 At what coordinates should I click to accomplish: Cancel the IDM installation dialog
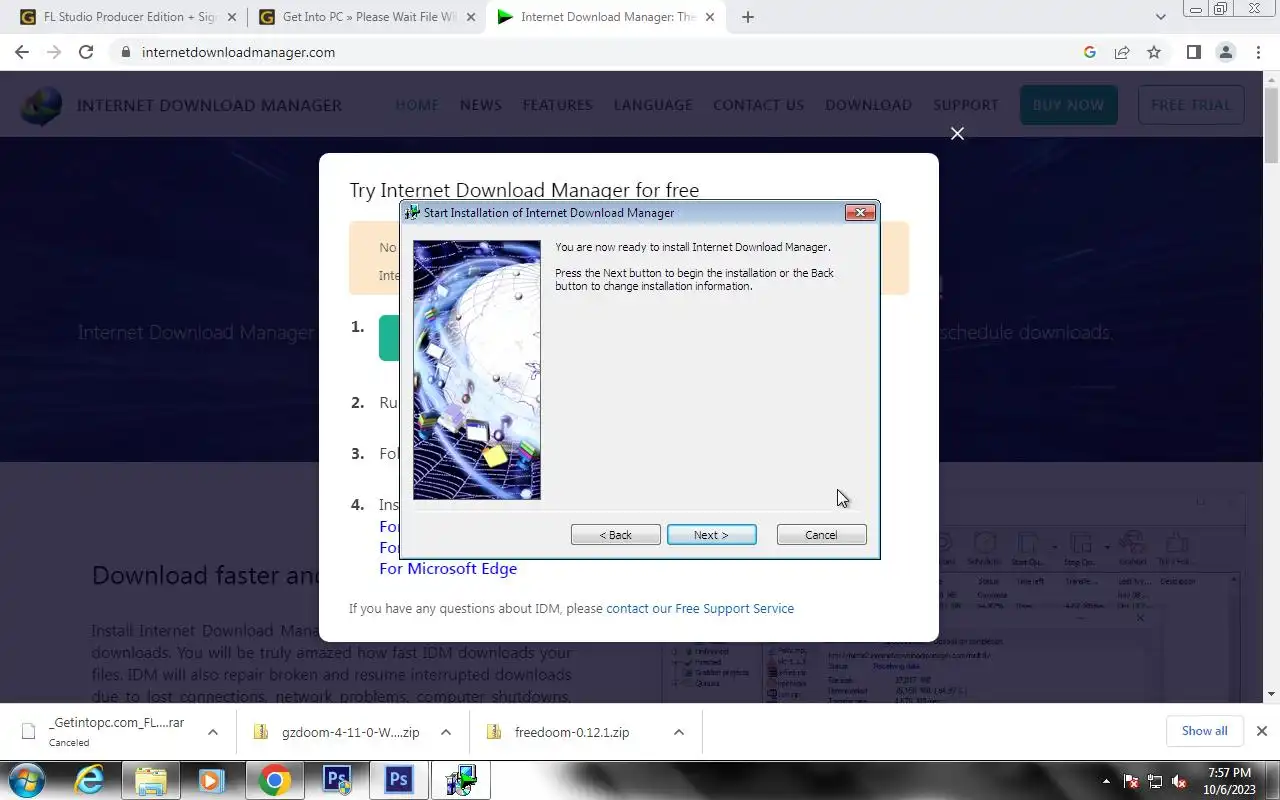821,535
